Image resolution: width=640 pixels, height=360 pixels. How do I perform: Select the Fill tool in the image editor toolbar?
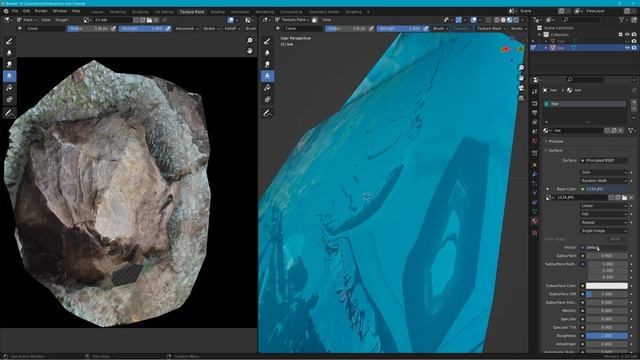(x=9, y=88)
